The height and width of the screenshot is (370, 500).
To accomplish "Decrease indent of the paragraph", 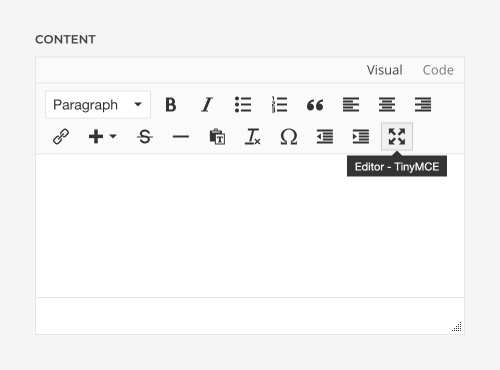I will (x=325, y=137).
